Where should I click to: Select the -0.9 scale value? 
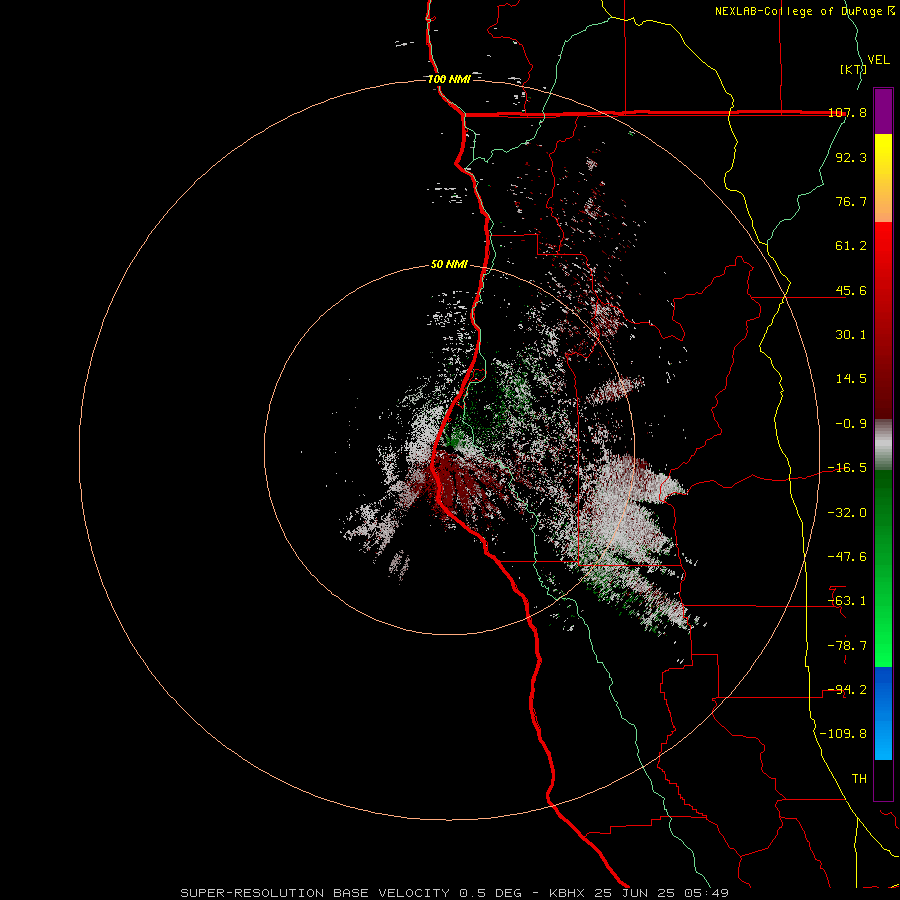tap(851, 424)
